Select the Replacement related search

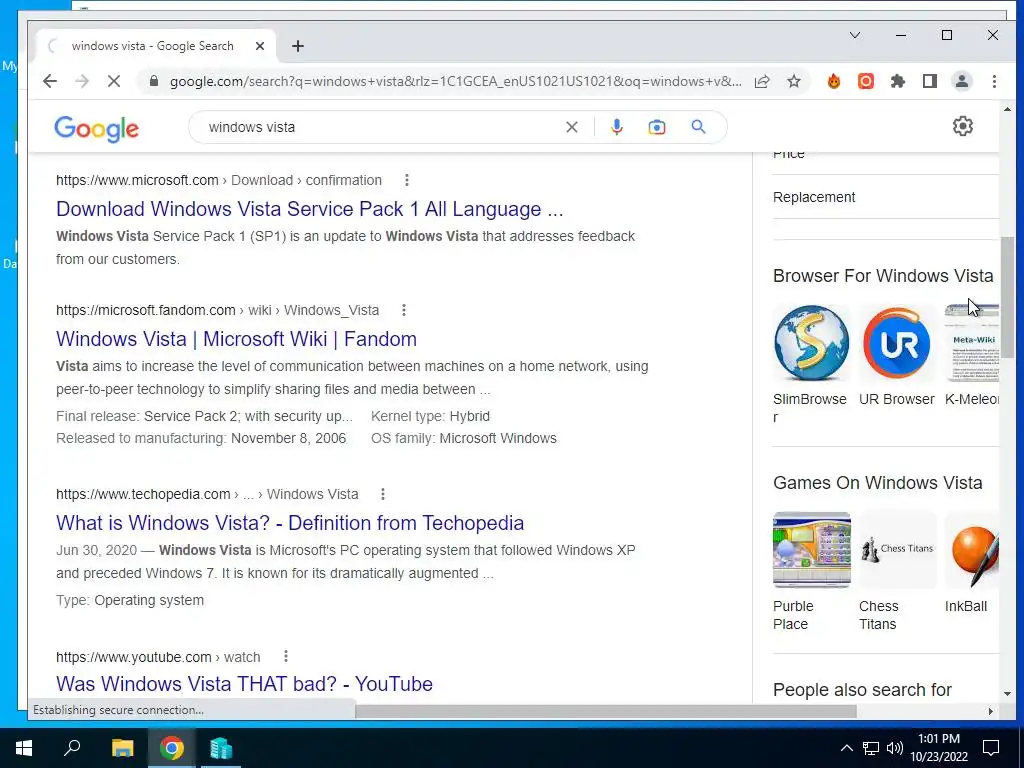point(814,197)
